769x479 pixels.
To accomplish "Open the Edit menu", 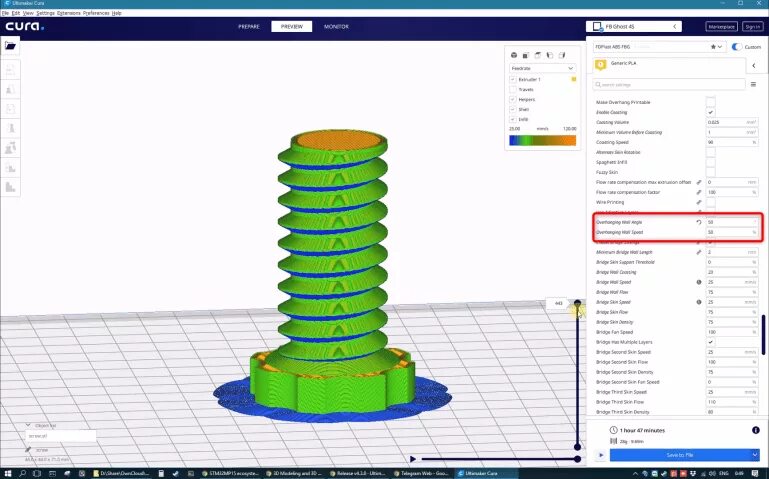I will (16, 13).
